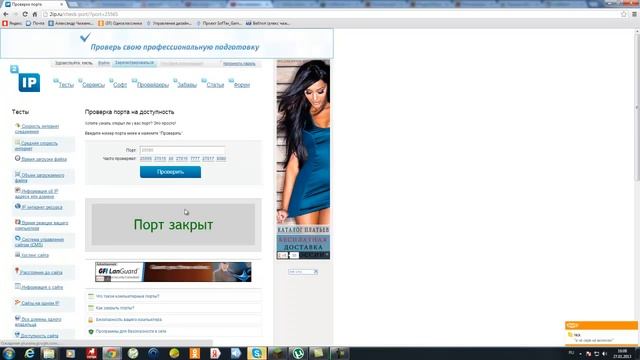Open uTorrent from the taskbar
Viewport: 640px width, 360px height.
[x=298, y=353]
